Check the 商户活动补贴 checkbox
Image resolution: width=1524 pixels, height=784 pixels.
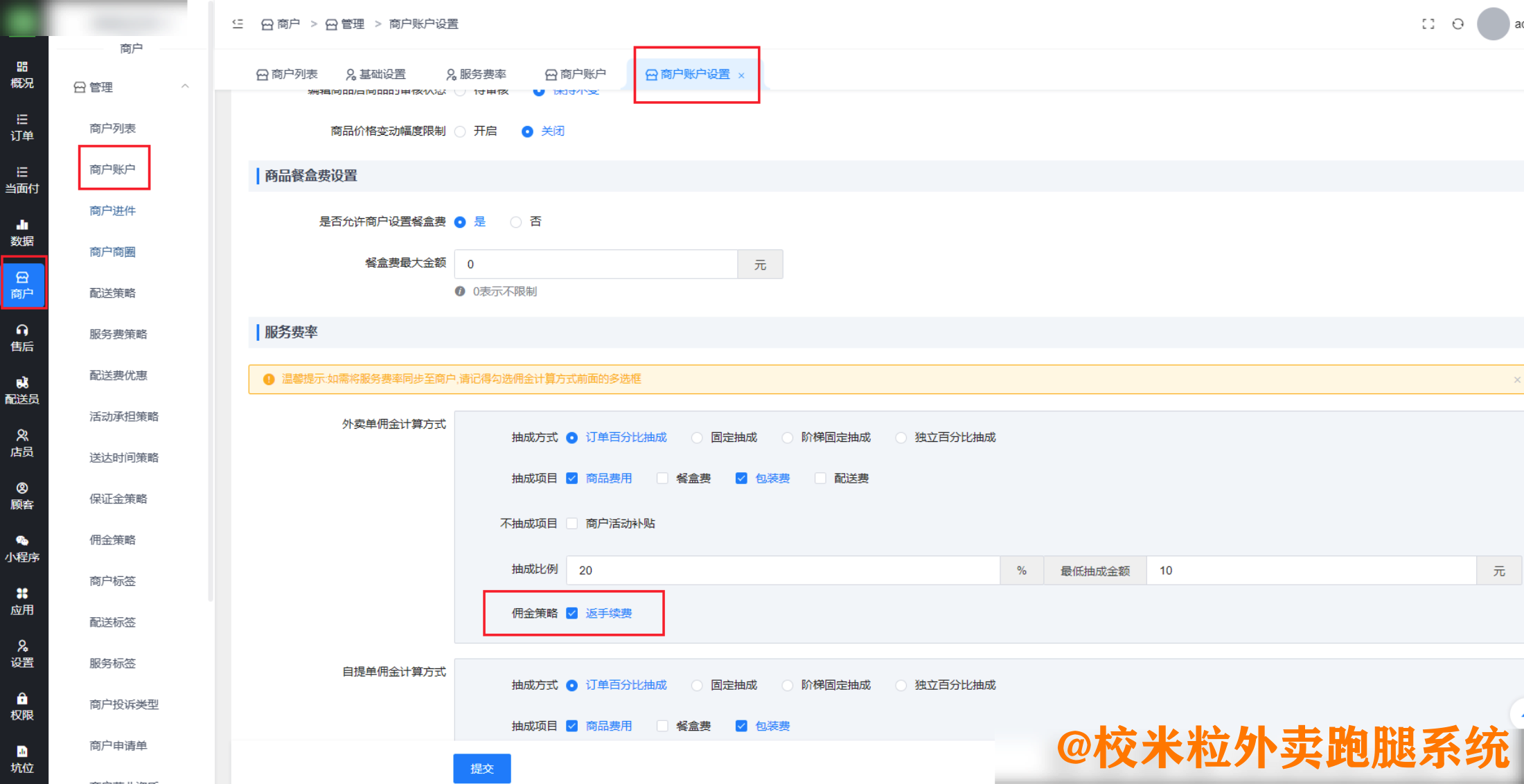point(571,524)
